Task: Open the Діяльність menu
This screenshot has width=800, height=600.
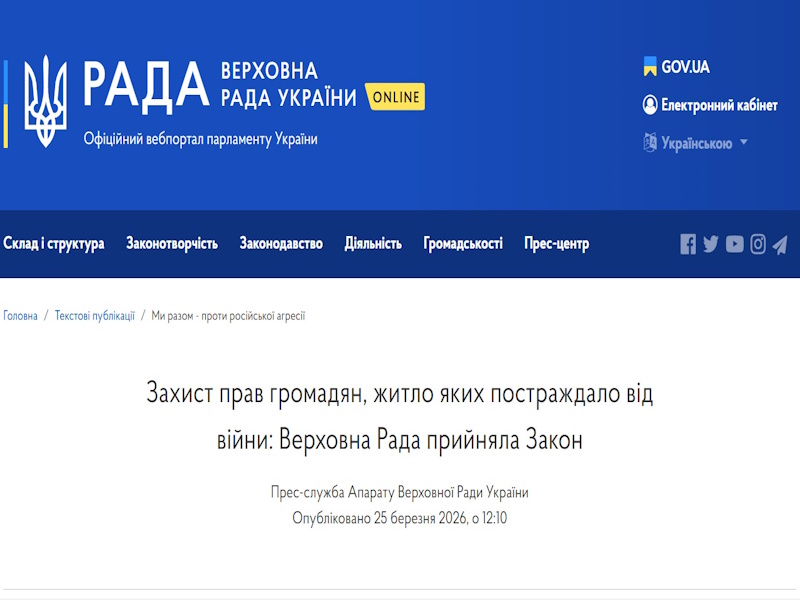Action: point(373,243)
